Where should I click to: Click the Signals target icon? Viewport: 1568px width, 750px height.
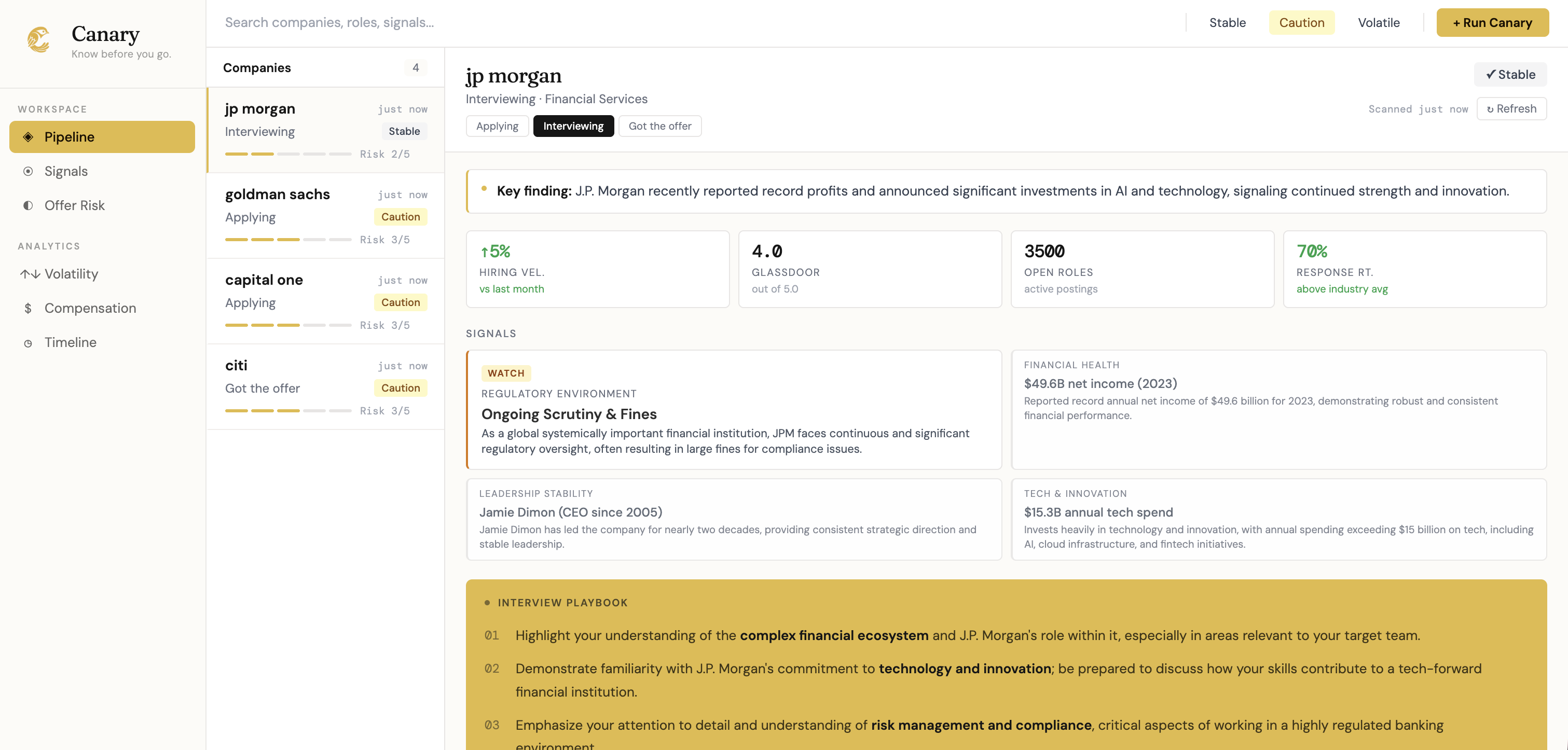(28, 171)
